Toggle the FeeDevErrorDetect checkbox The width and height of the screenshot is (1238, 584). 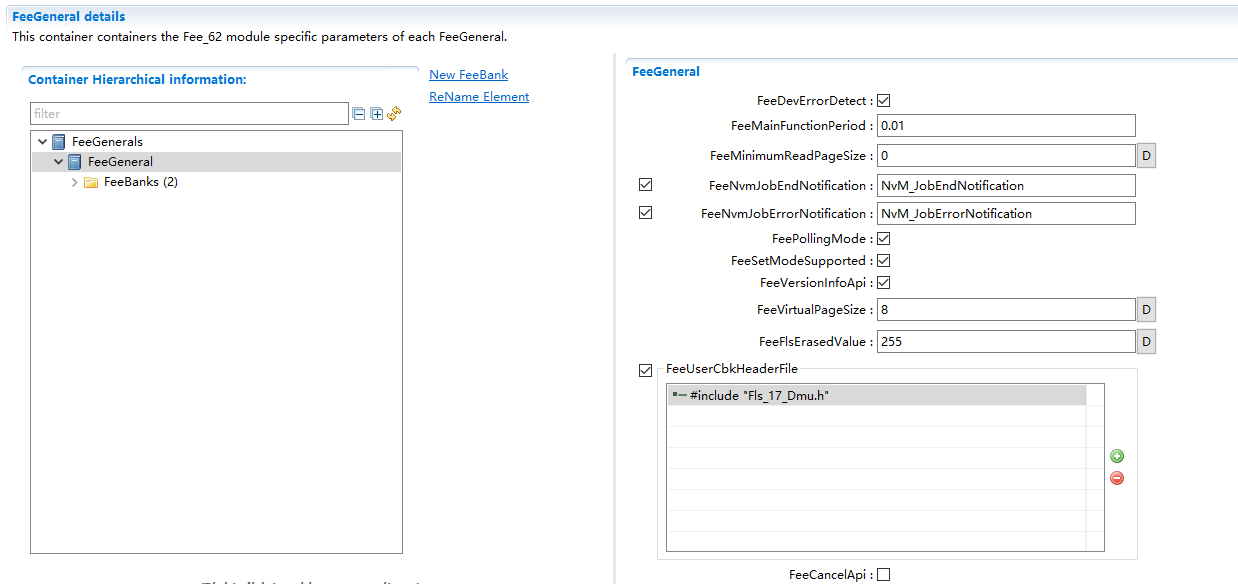point(883,101)
